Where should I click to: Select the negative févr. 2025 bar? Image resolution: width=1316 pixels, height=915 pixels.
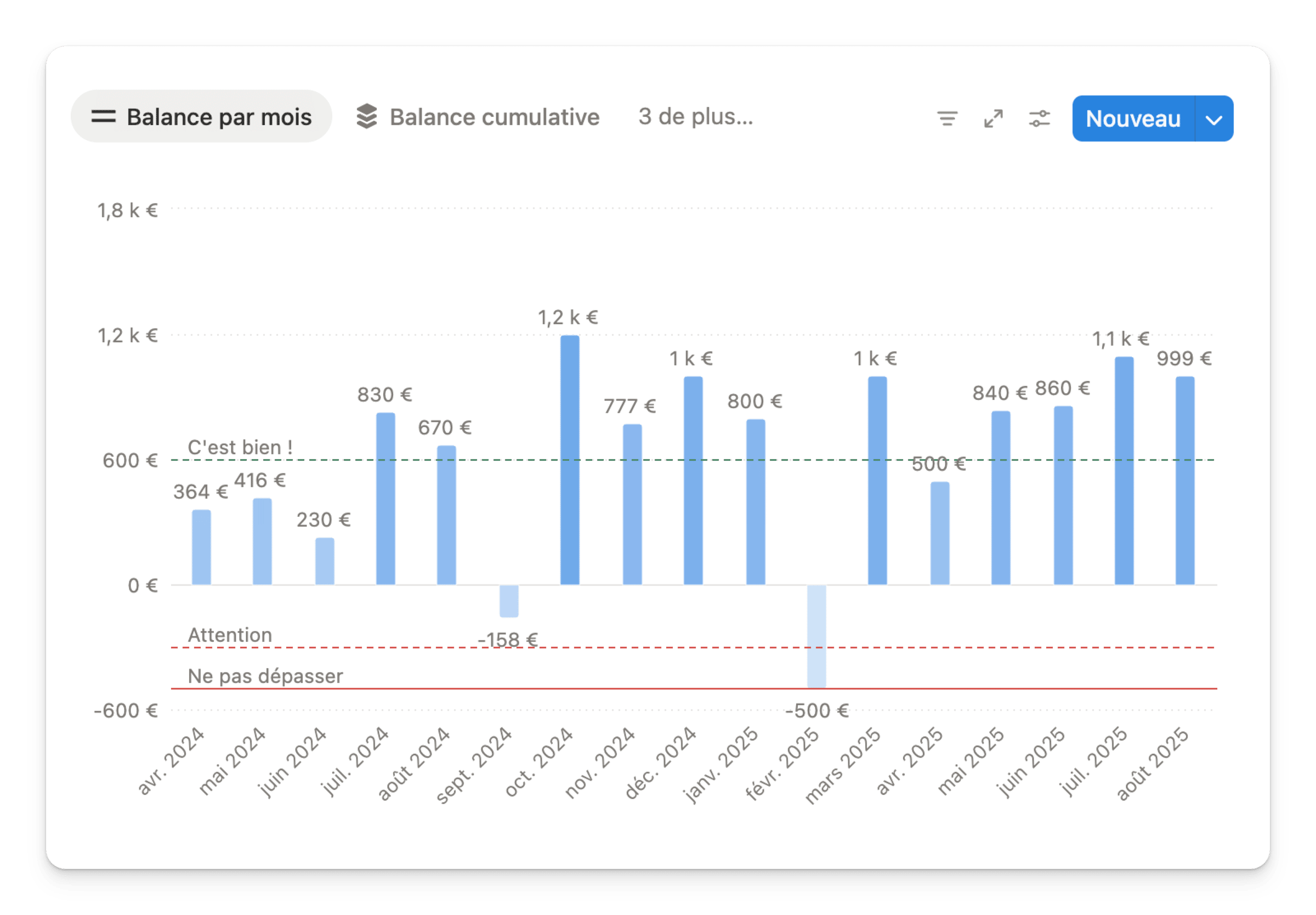[x=816, y=636]
